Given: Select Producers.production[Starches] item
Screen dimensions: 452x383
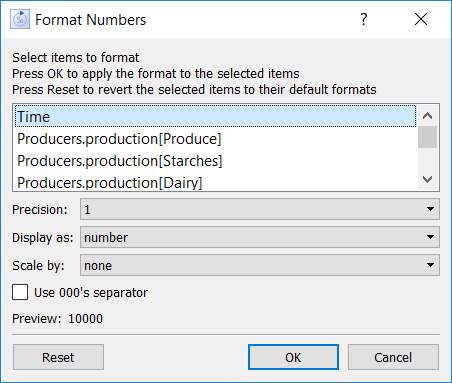Looking at the screenshot, I should [x=215, y=161].
